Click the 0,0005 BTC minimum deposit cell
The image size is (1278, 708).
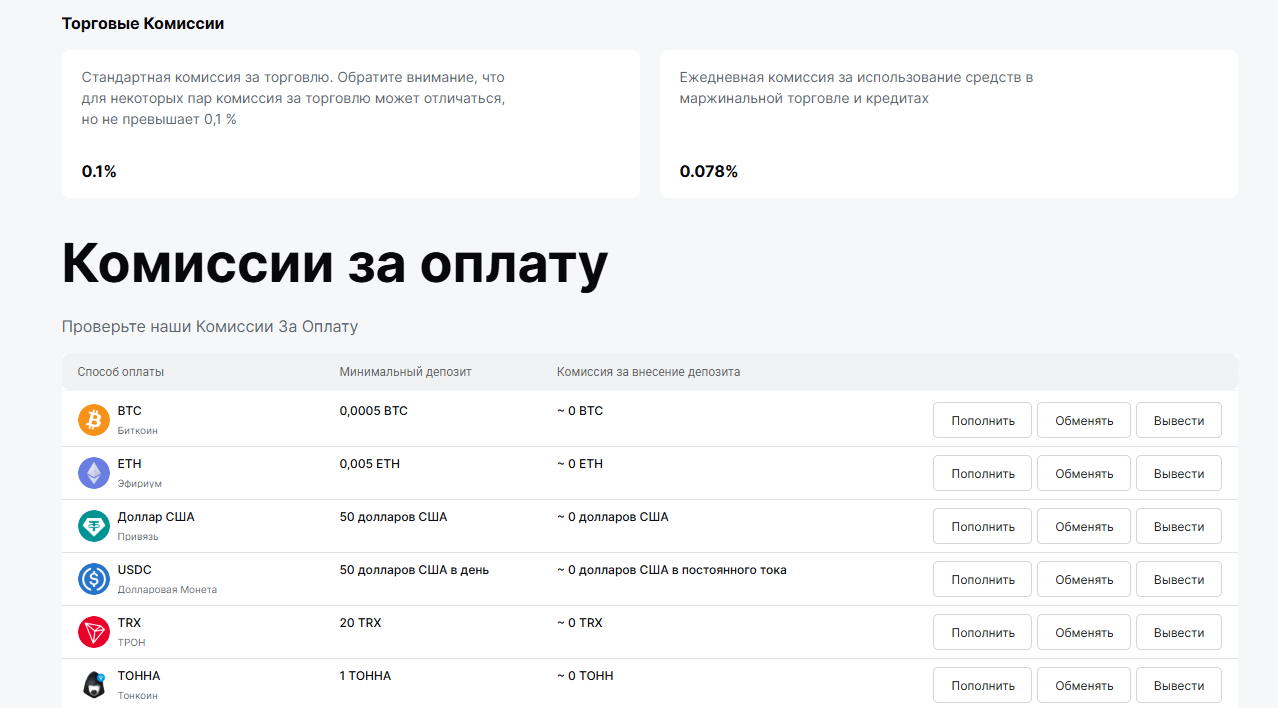pyautogui.click(x=374, y=411)
